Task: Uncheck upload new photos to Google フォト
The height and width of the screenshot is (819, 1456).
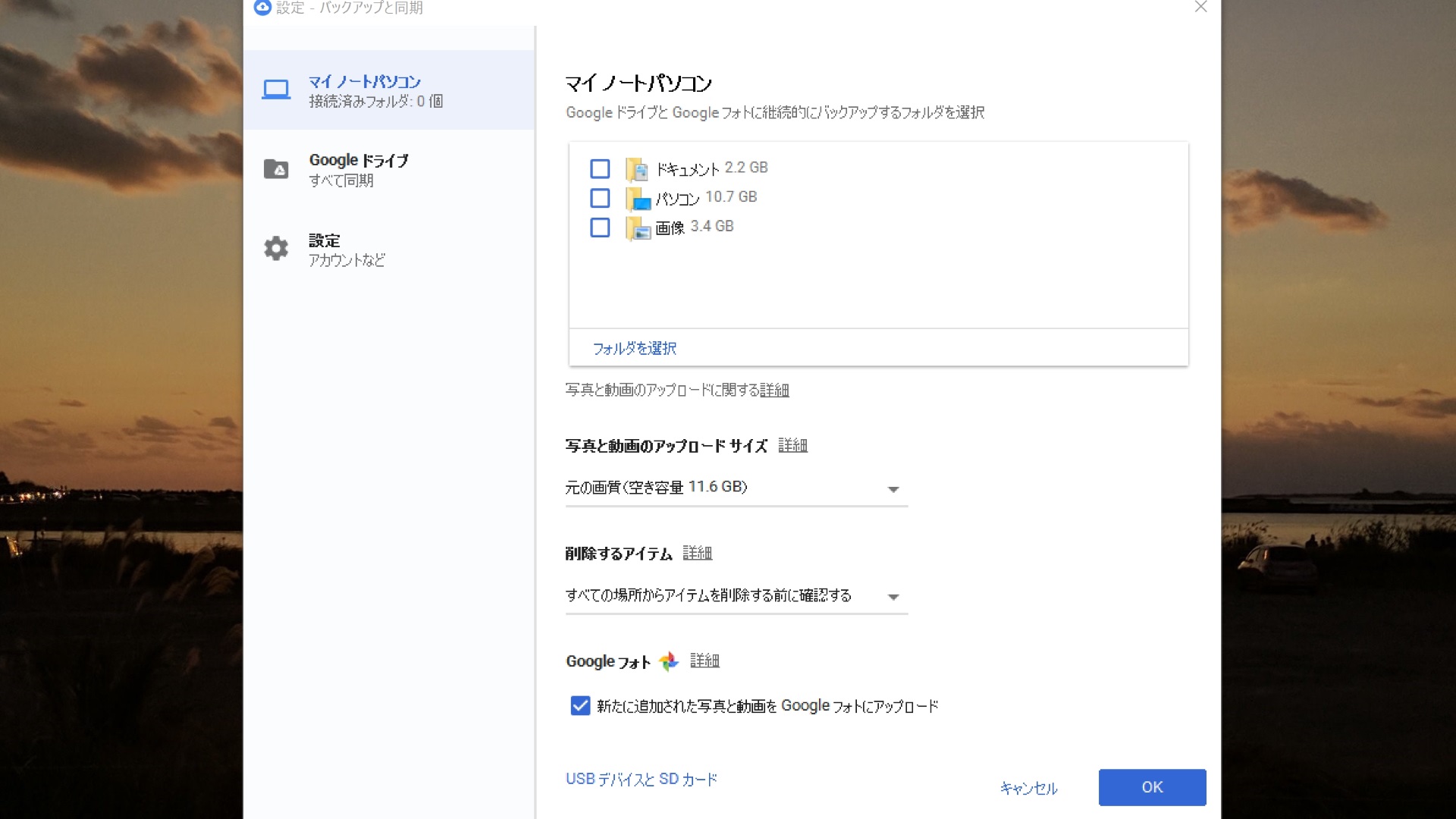Action: [580, 706]
